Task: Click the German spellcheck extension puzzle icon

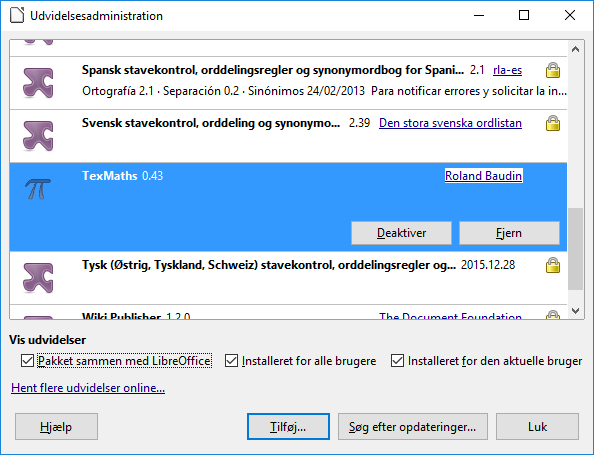Action: (38, 278)
